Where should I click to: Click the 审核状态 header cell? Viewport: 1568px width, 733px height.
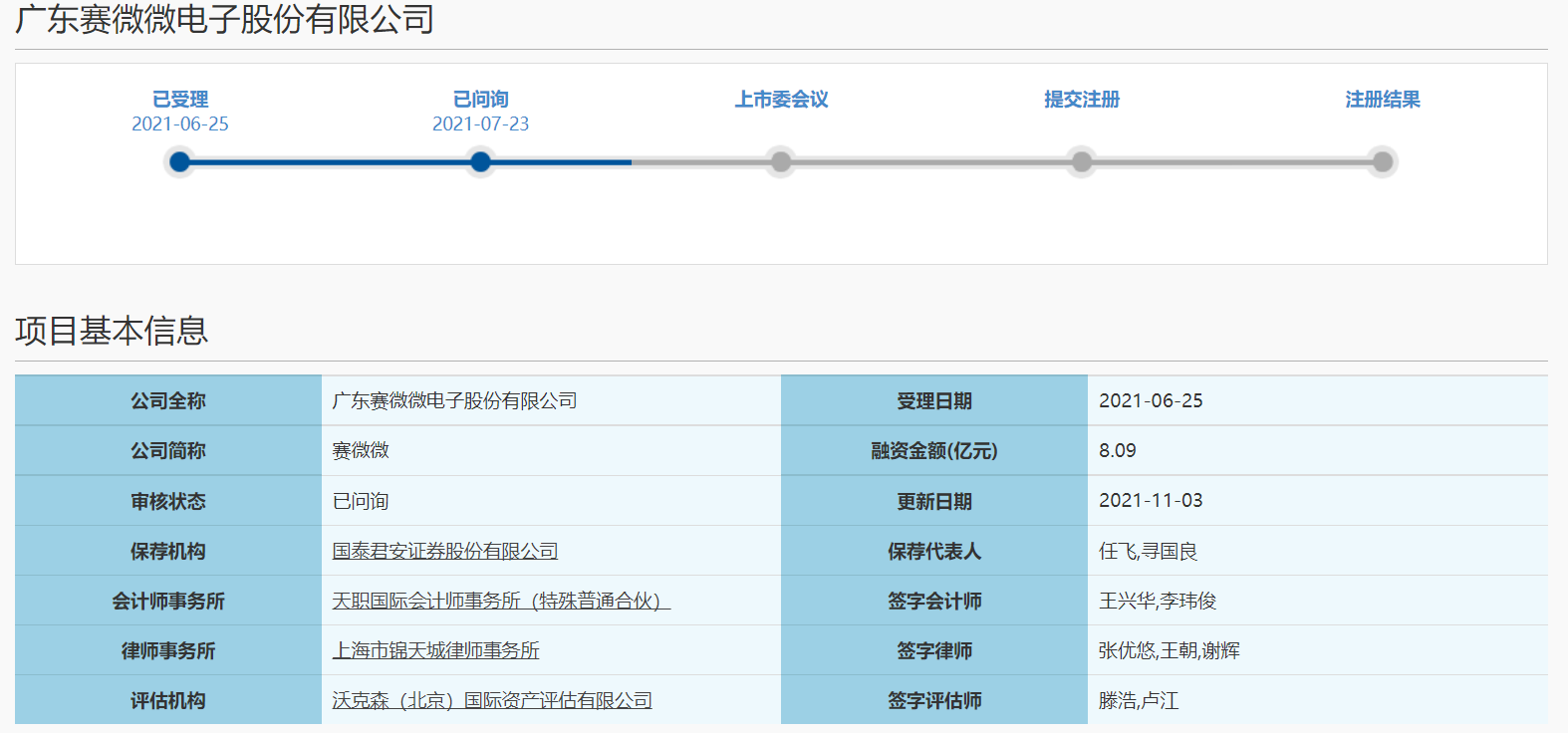tap(168, 501)
